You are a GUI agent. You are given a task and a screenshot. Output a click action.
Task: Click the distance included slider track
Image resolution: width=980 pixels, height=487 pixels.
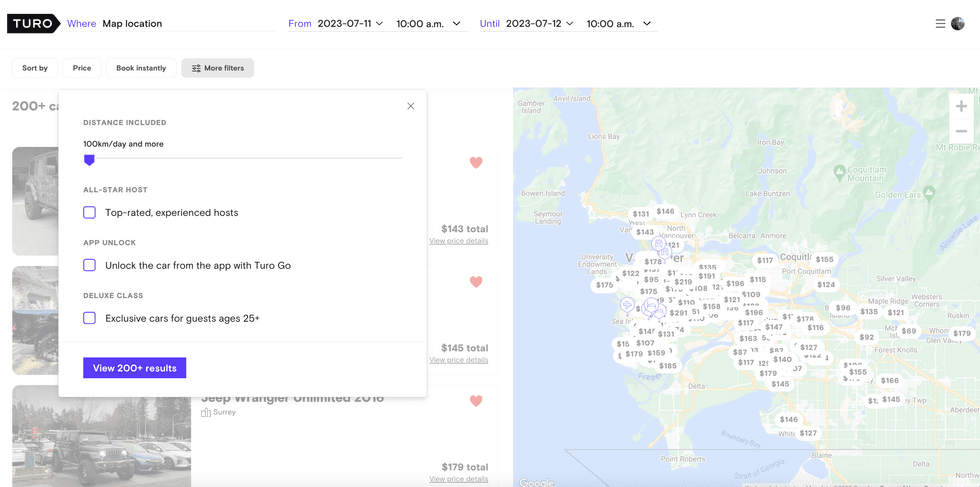pos(242,158)
